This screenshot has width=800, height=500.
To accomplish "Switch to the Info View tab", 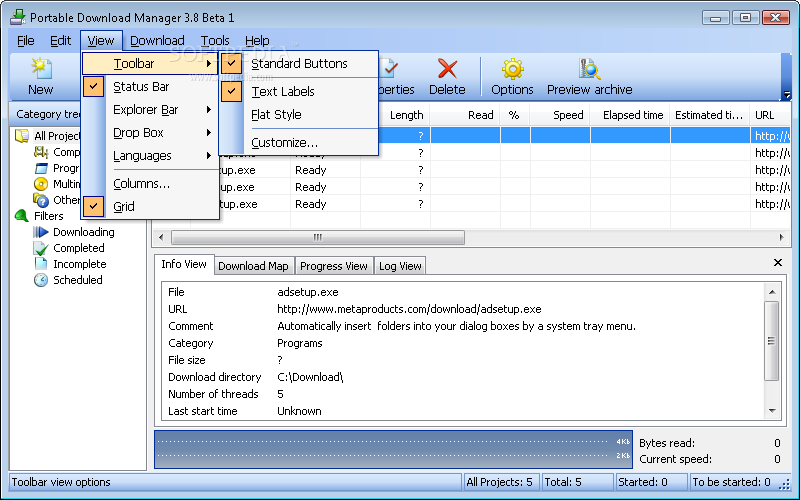I will (x=184, y=264).
